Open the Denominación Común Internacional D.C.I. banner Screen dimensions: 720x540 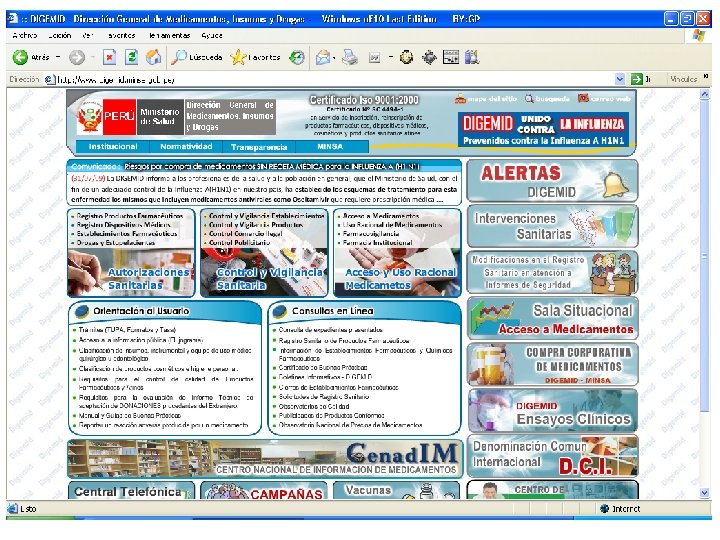point(552,456)
